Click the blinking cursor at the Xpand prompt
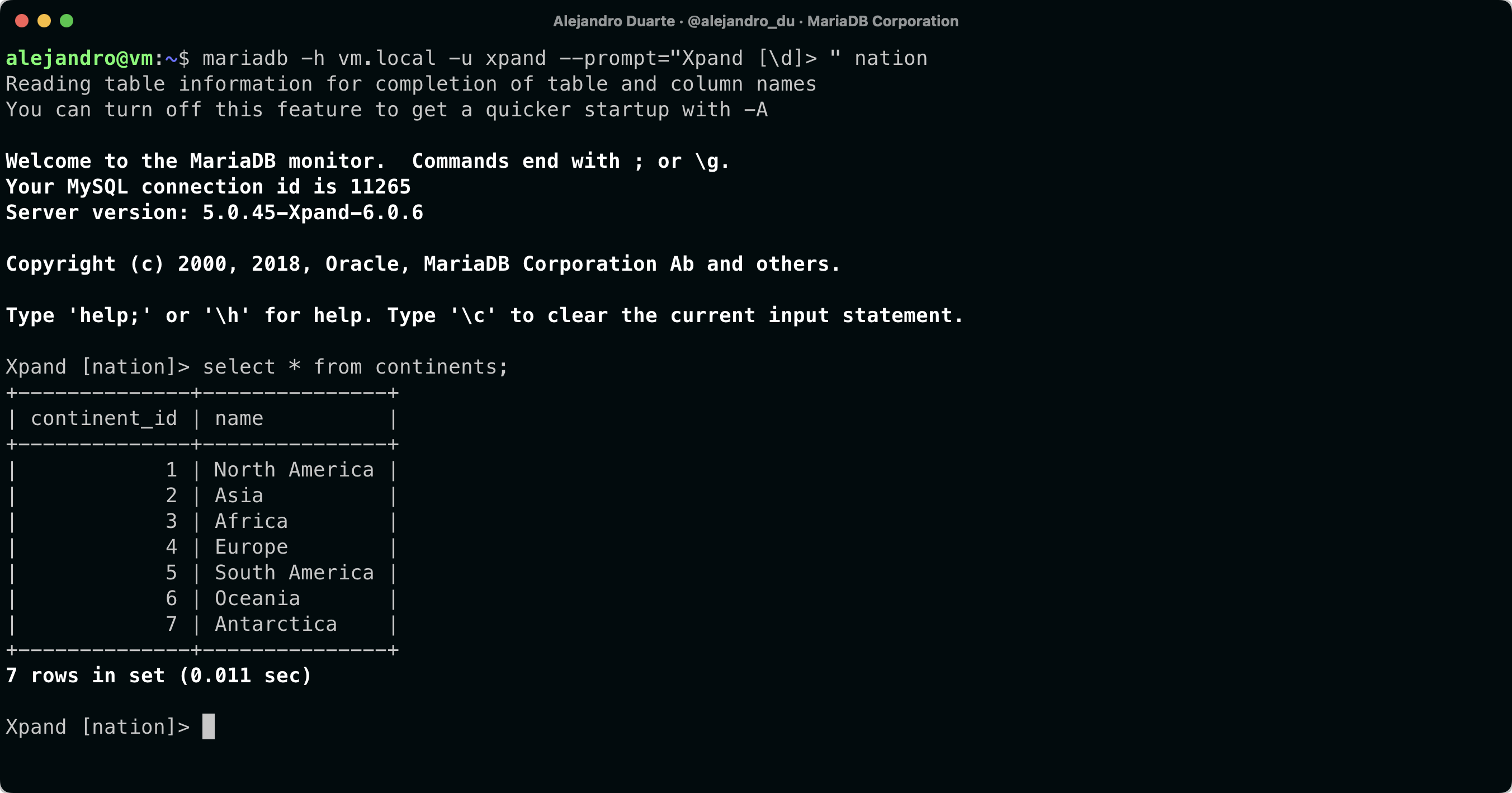 click(209, 726)
